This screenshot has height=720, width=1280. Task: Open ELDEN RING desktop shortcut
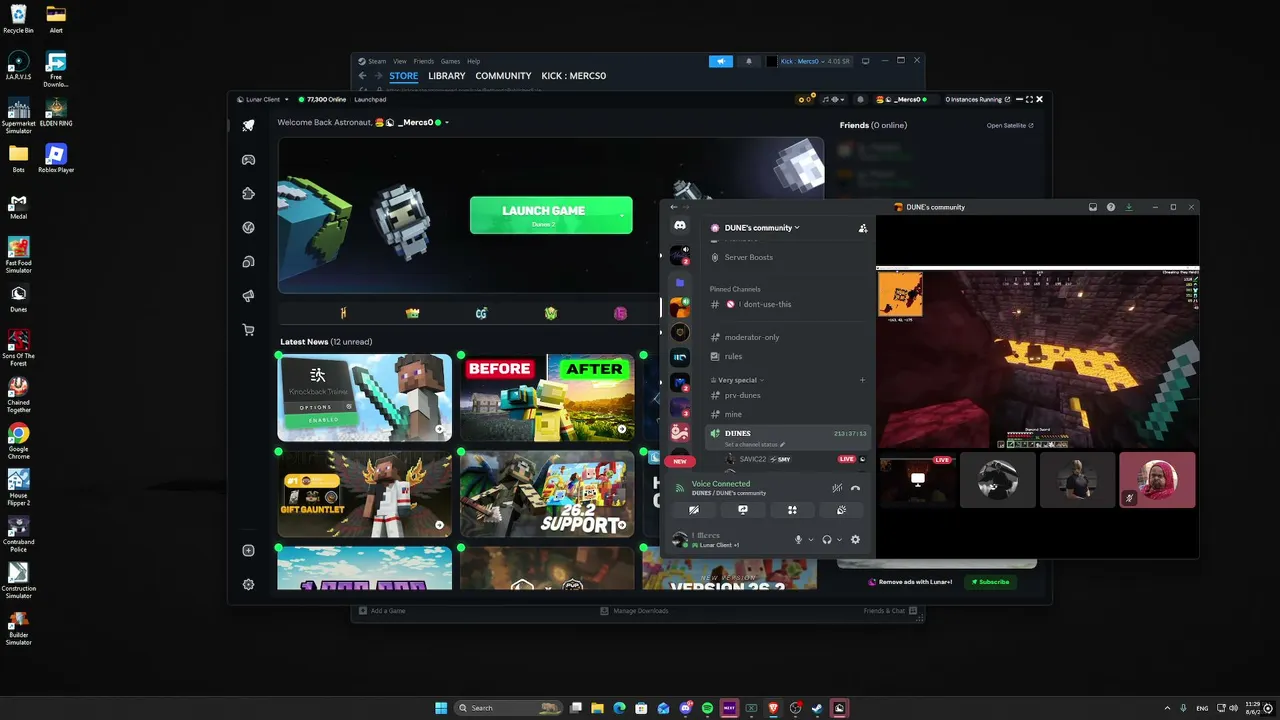(x=56, y=111)
